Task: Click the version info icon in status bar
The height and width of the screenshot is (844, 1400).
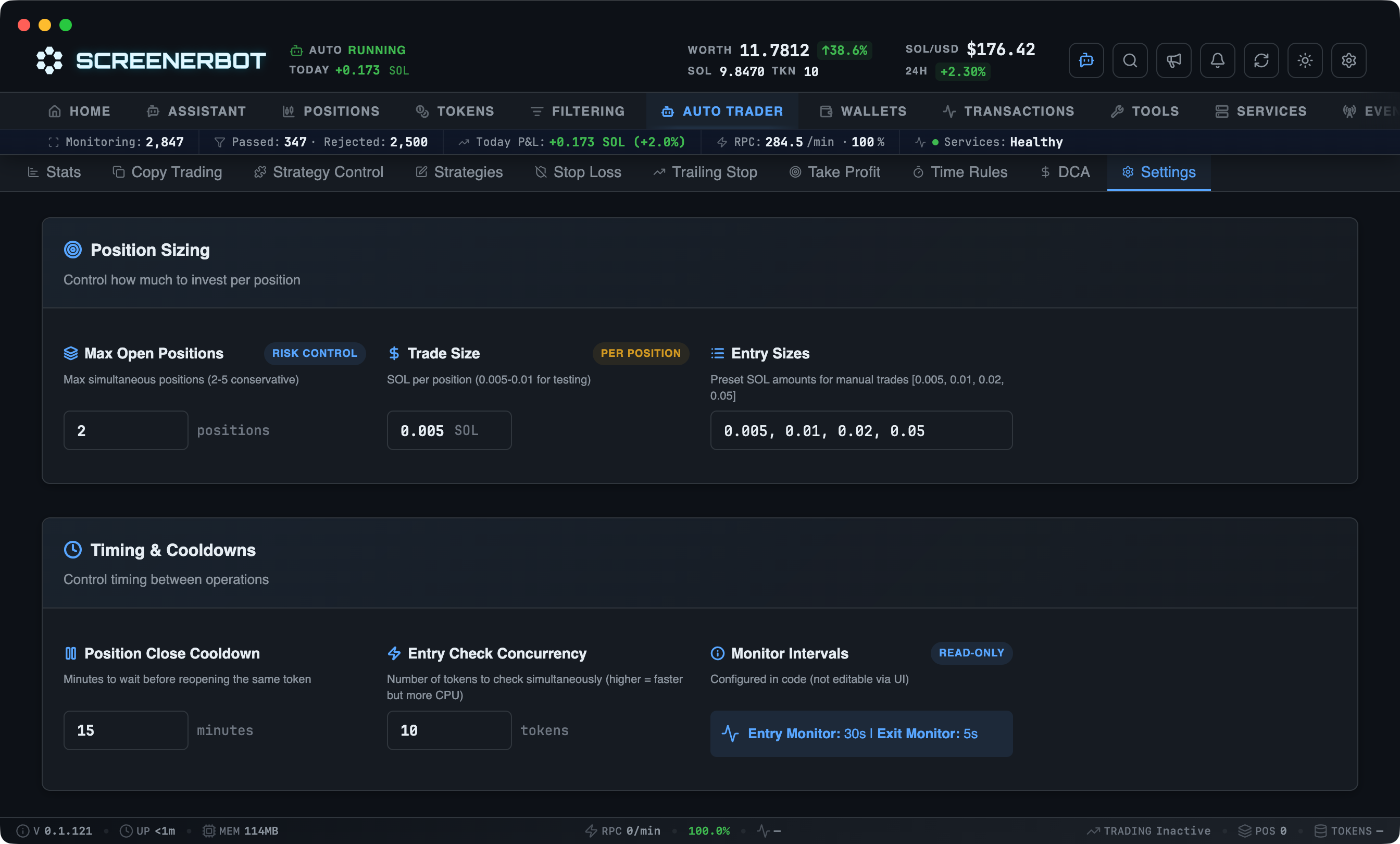Action: tap(22, 830)
